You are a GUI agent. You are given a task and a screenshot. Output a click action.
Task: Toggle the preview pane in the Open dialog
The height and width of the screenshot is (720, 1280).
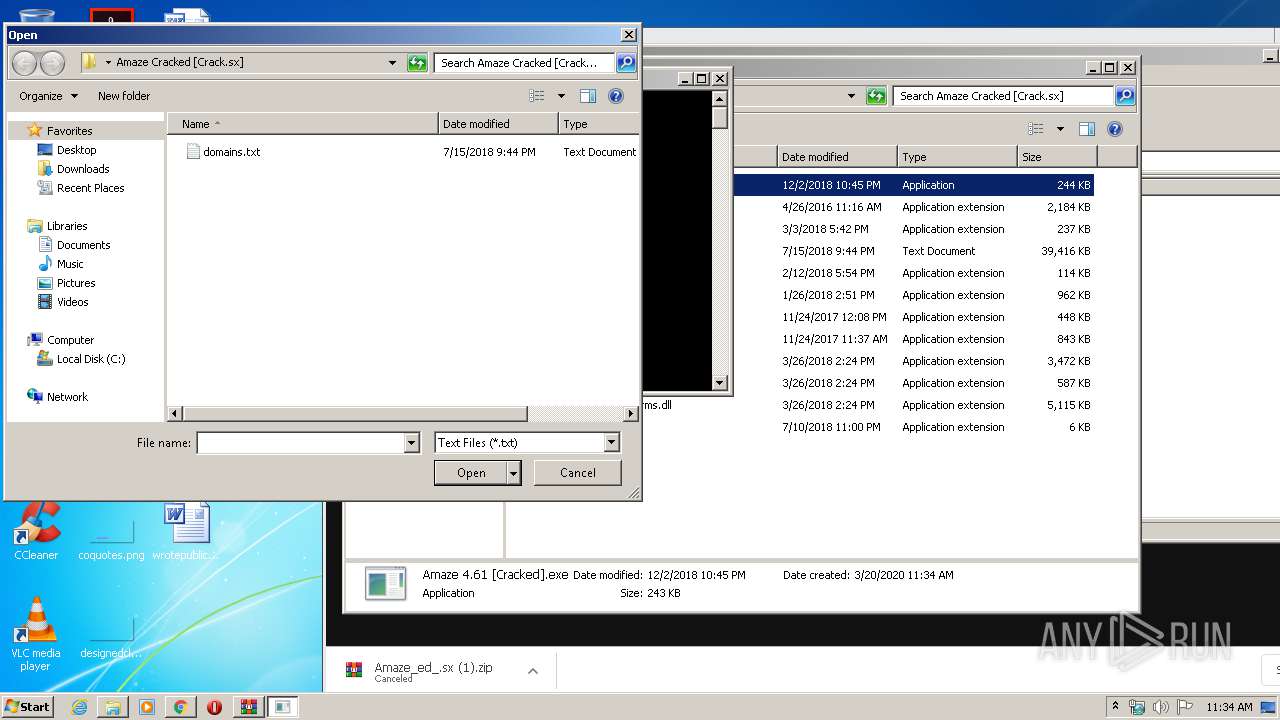[x=588, y=96]
